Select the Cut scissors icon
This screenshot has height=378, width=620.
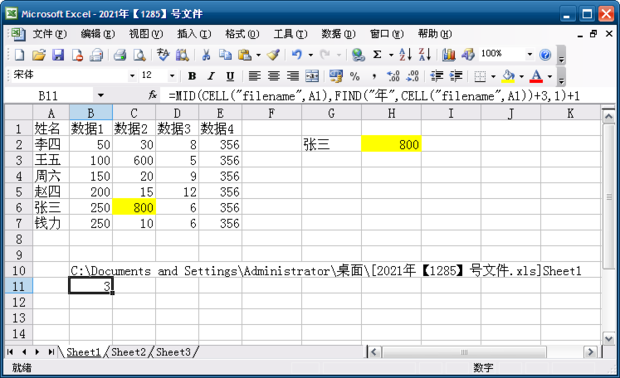click(206, 55)
